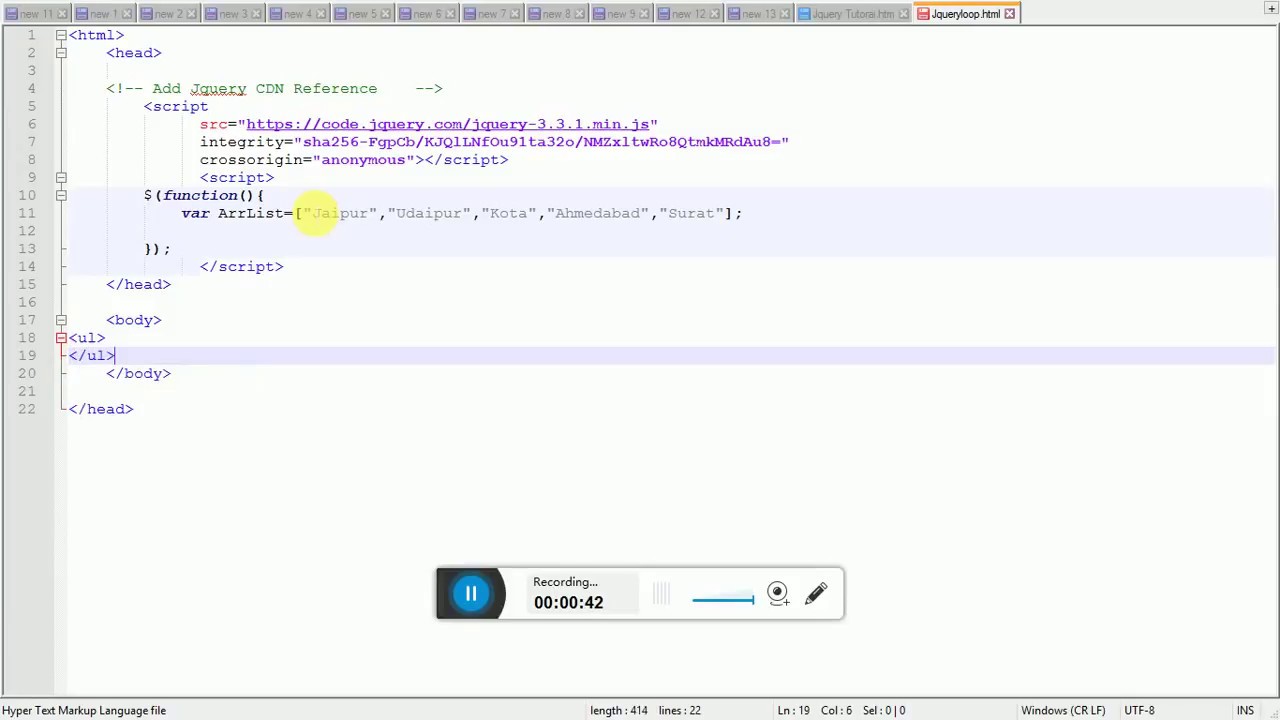Click the integrity sha256 hash value

click(541, 142)
